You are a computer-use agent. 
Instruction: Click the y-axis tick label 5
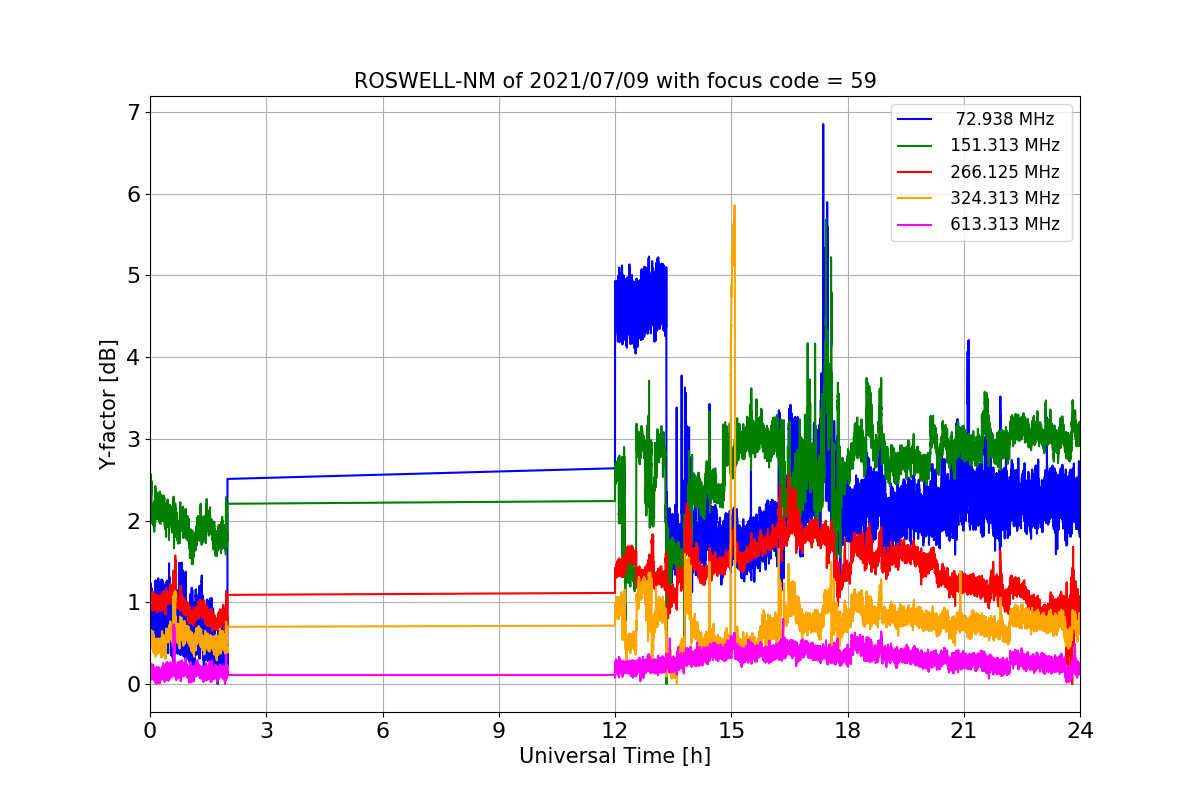point(132,275)
